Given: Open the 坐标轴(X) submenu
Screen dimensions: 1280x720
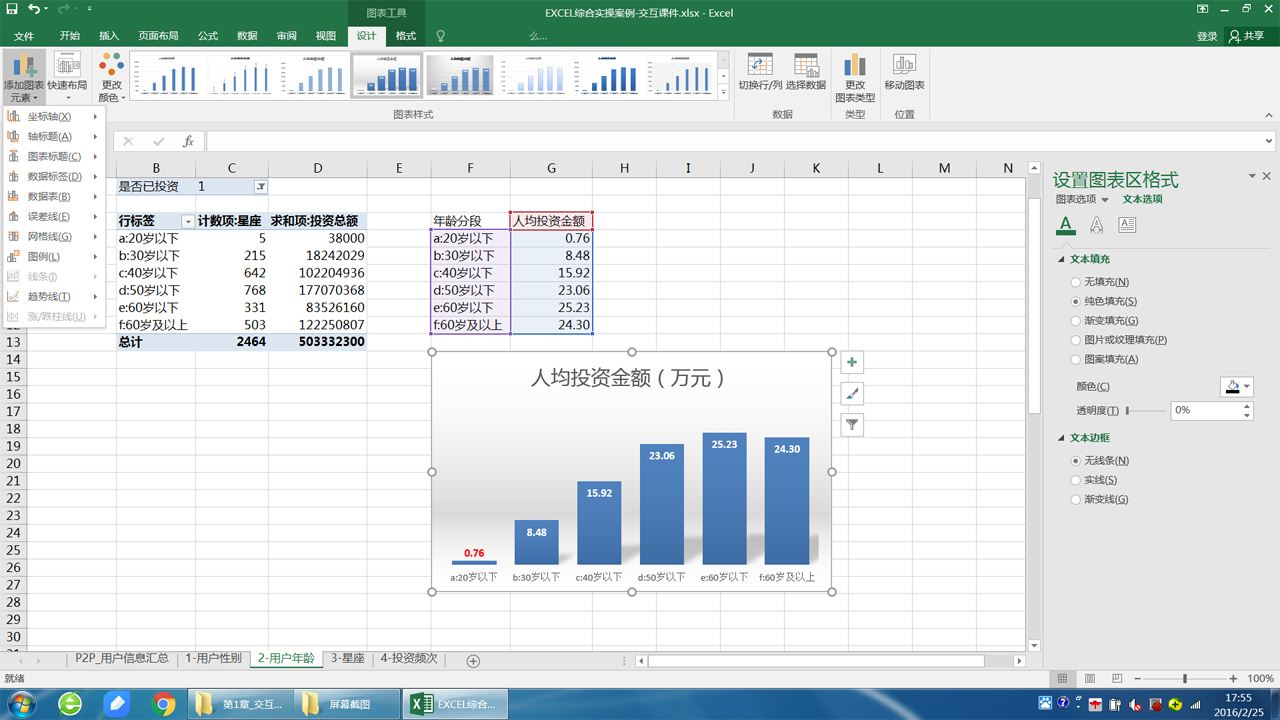Looking at the screenshot, I should [x=55, y=116].
